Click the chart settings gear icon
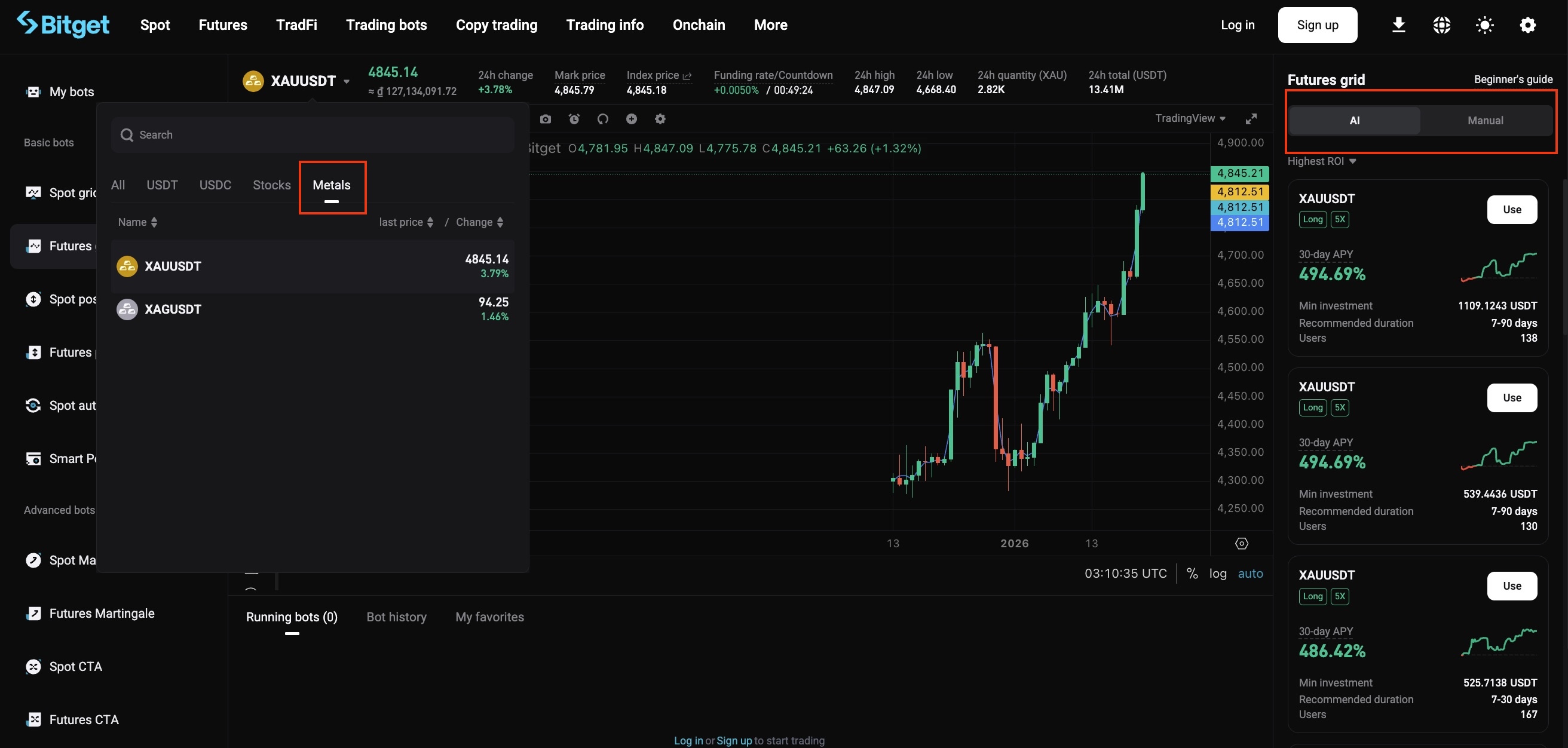This screenshot has height=748, width=1568. [x=660, y=119]
